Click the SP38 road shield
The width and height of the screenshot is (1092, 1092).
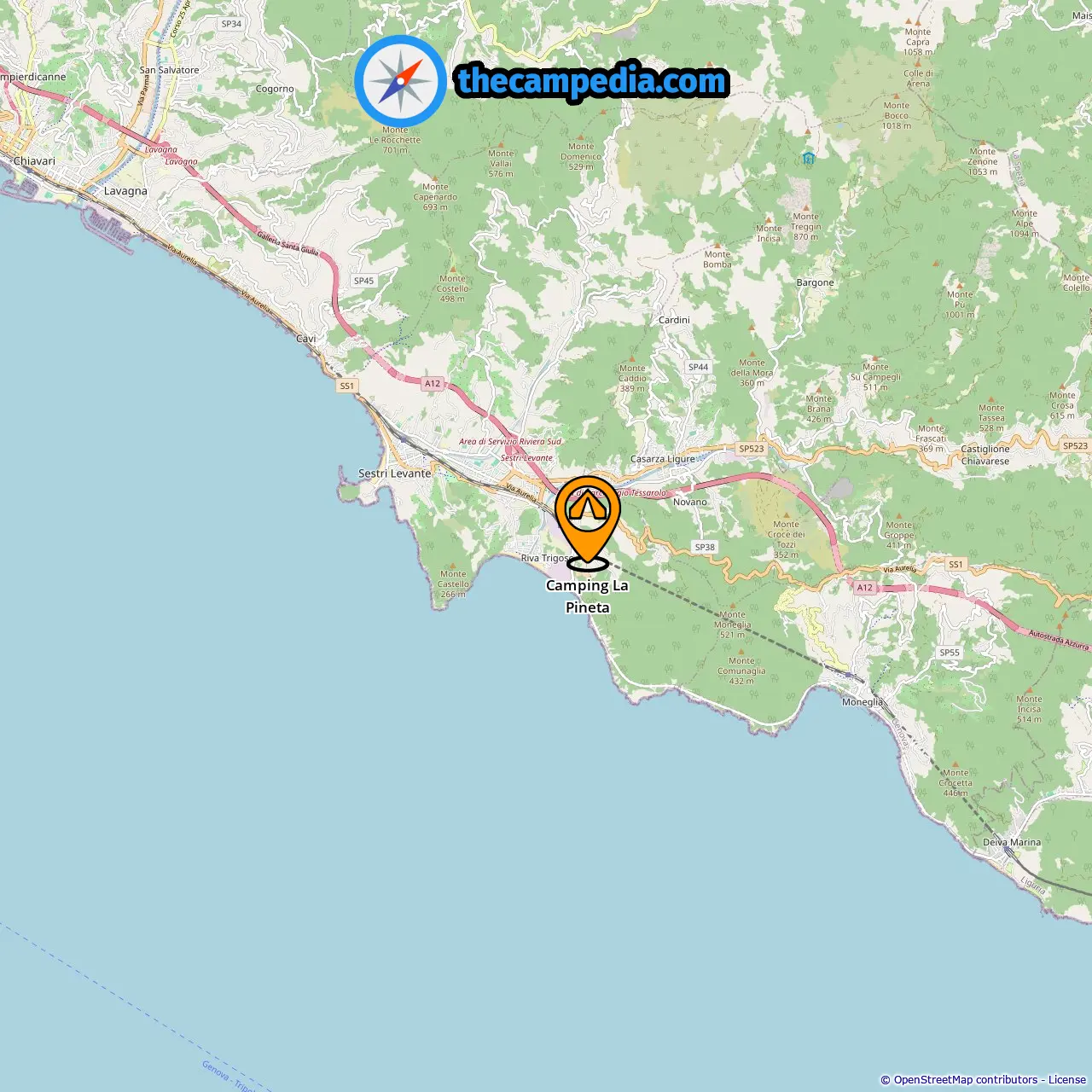pos(705,548)
